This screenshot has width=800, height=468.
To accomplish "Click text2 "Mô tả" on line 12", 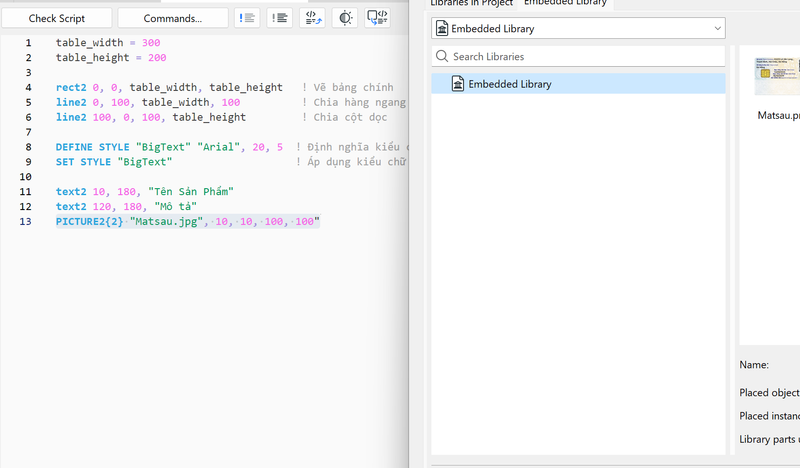I will [x=126, y=206].
